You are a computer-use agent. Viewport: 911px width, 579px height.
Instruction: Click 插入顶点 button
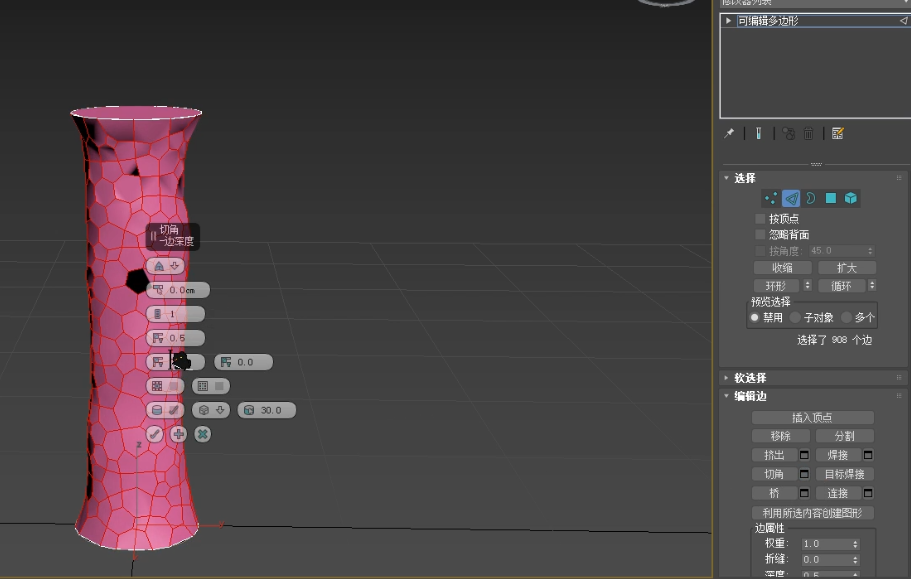[x=812, y=418]
